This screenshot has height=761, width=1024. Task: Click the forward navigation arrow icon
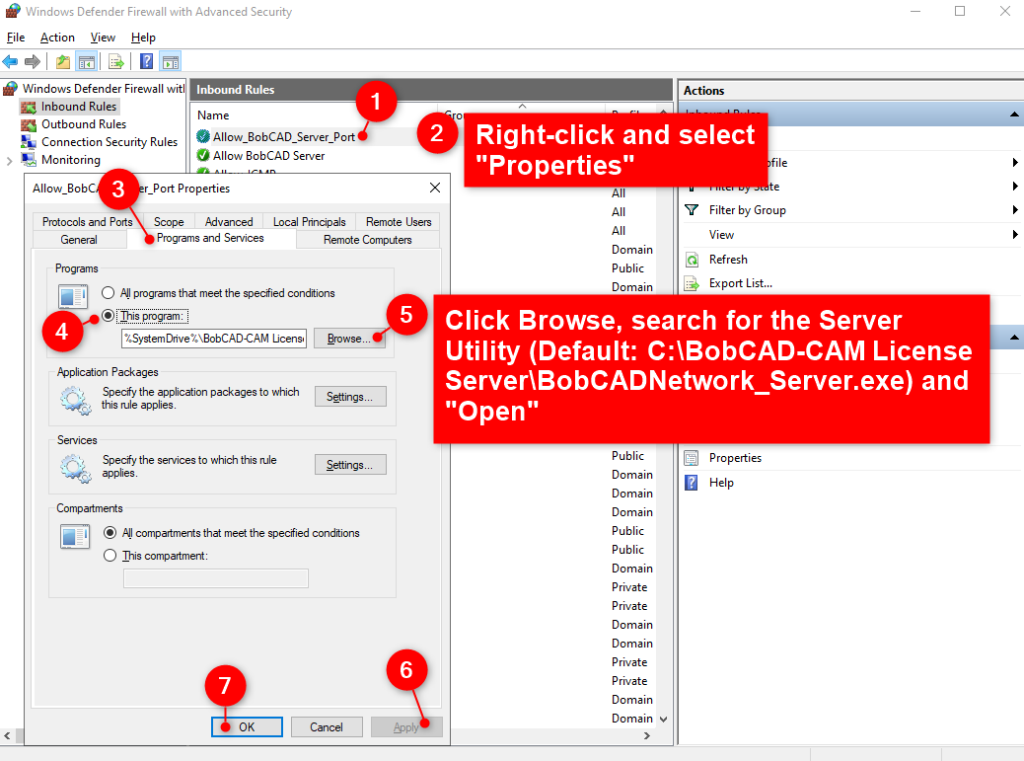point(32,61)
